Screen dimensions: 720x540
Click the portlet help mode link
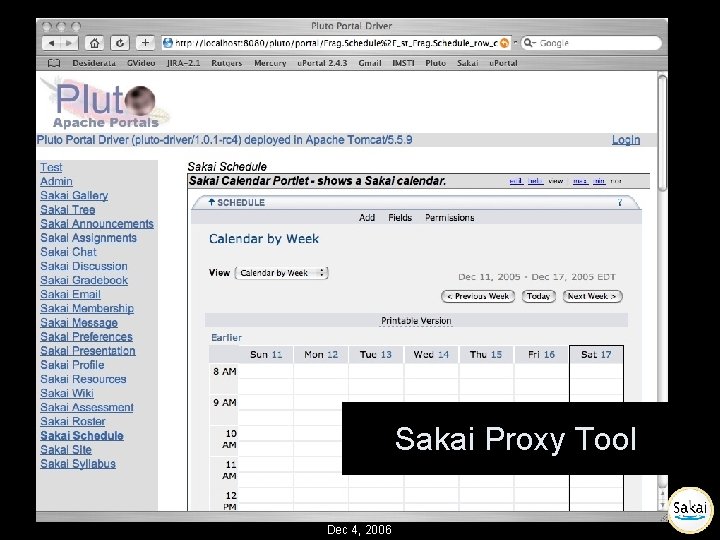[535, 181]
